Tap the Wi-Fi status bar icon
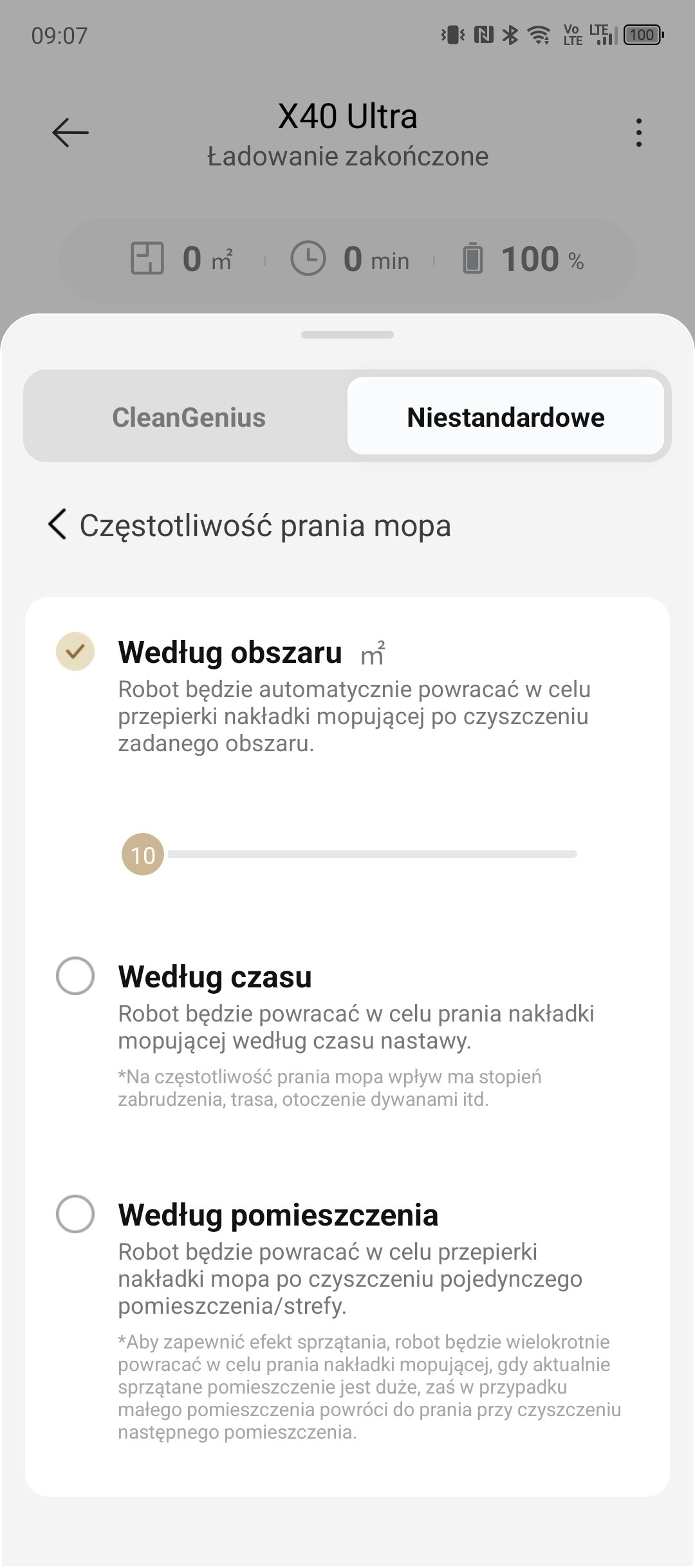The width and height of the screenshot is (695, 1568). pos(539,35)
